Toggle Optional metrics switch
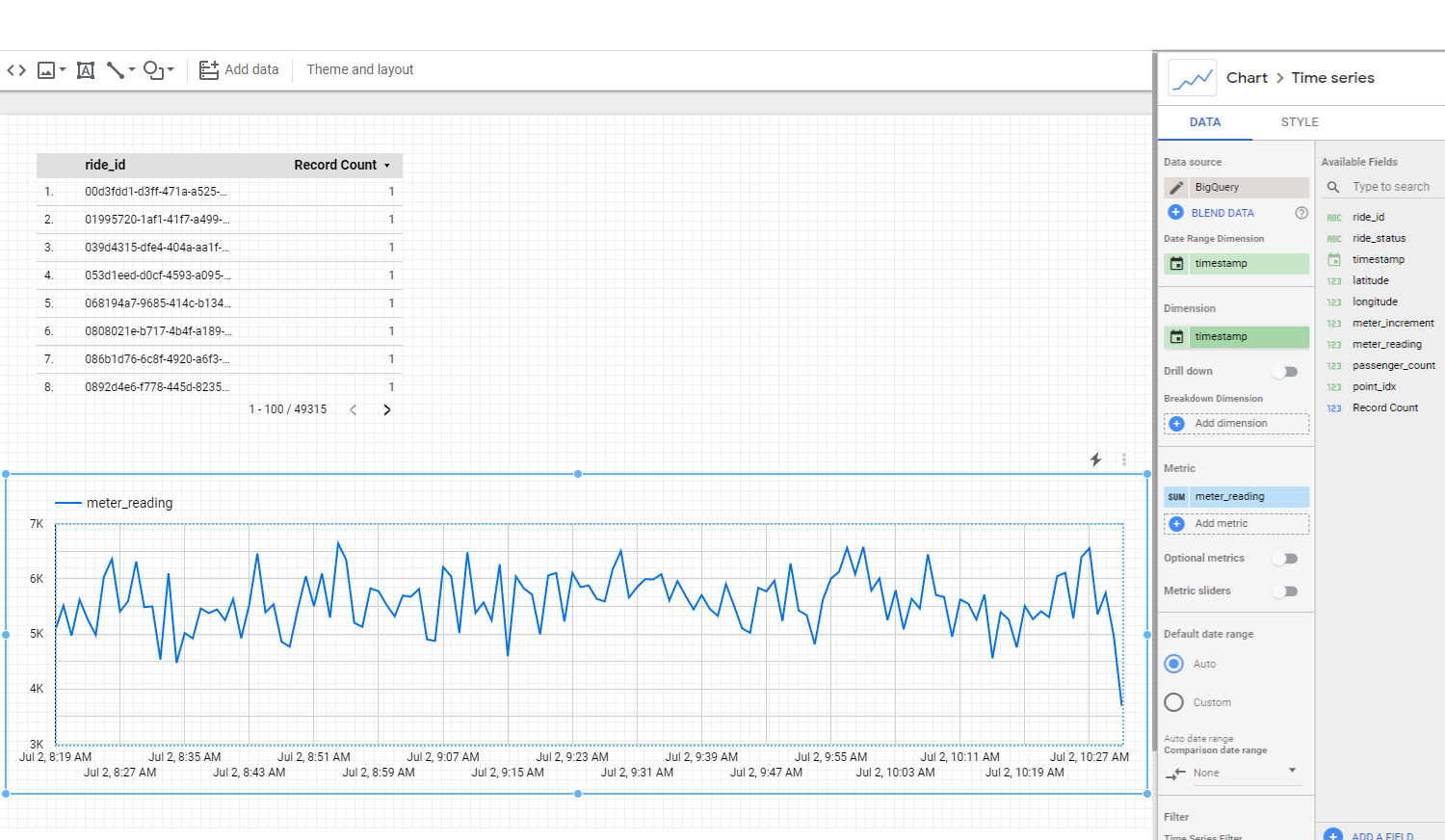 pos(1285,559)
